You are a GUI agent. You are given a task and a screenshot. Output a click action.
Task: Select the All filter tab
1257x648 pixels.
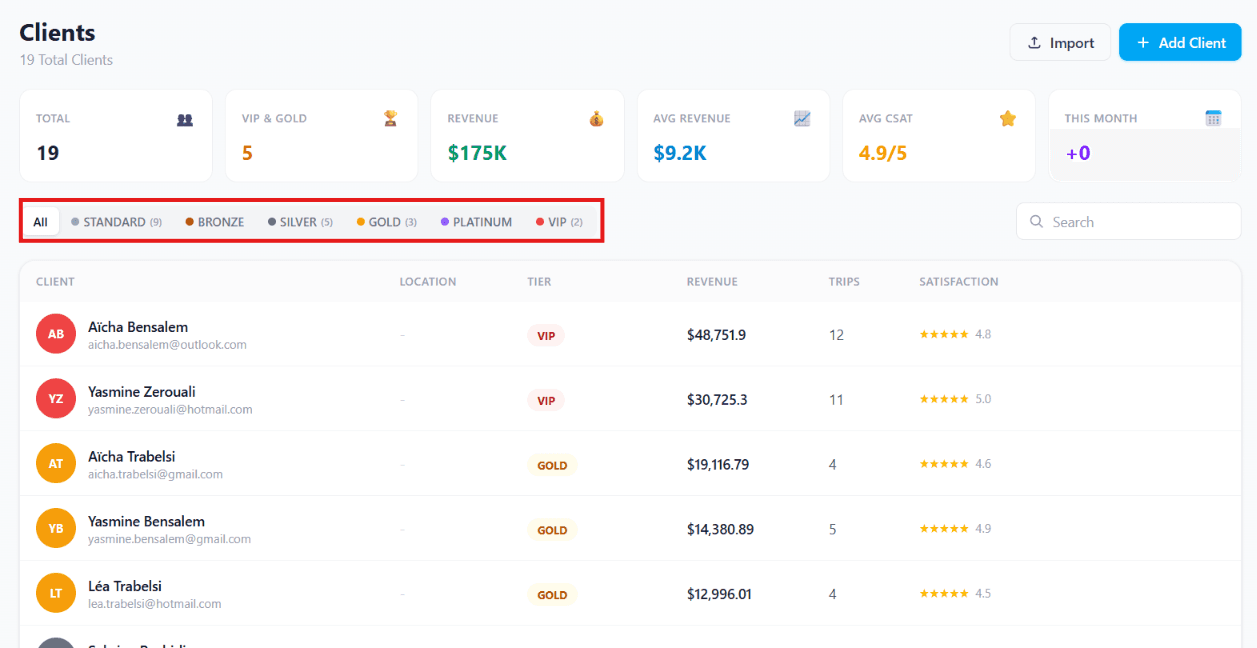pyautogui.click(x=40, y=222)
